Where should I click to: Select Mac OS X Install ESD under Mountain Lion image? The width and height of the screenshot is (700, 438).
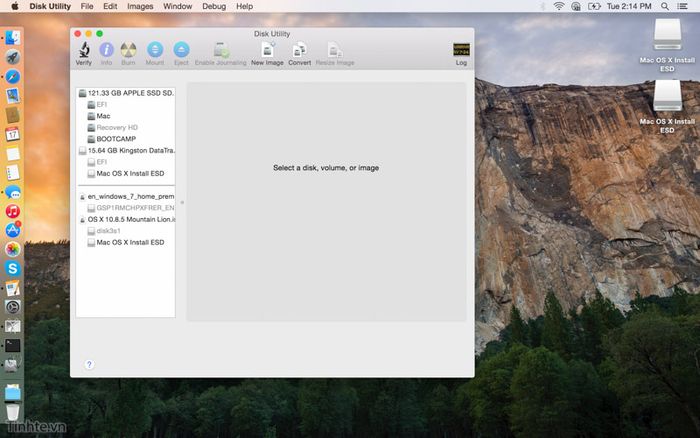[x=126, y=242]
